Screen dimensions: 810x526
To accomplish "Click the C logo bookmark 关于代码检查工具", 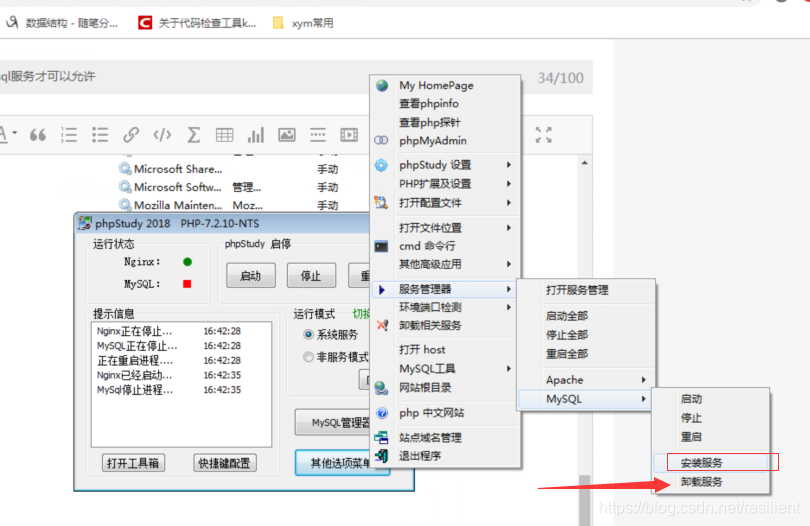I will tap(197, 23).
